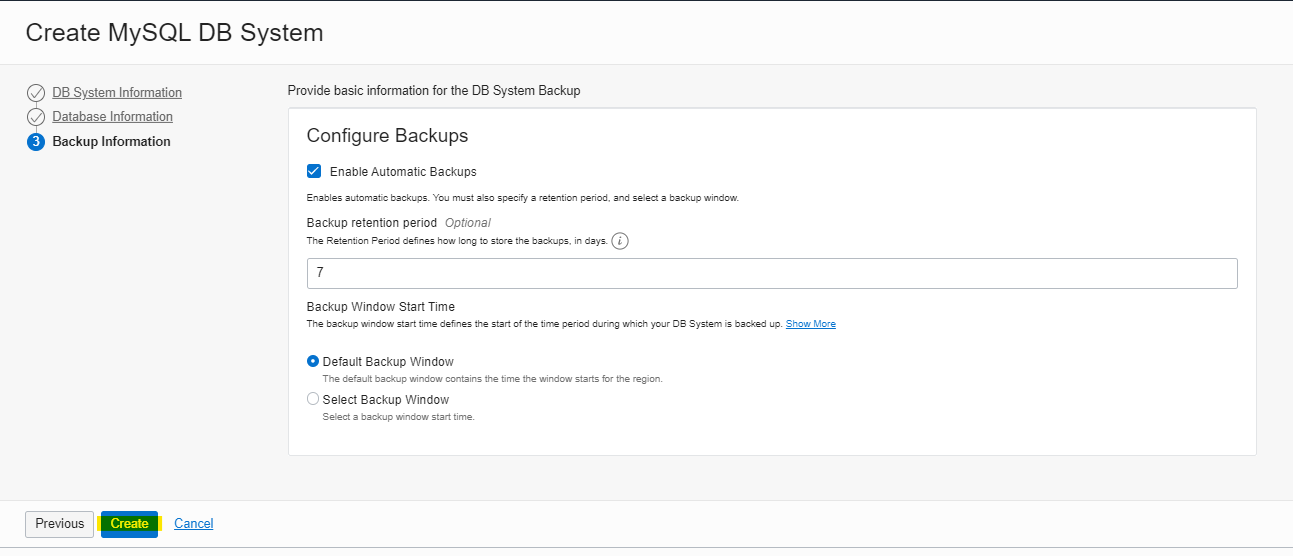Click the Backup Information step label
Image resolution: width=1293 pixels, height=556 pixels.
click(111, 142)
